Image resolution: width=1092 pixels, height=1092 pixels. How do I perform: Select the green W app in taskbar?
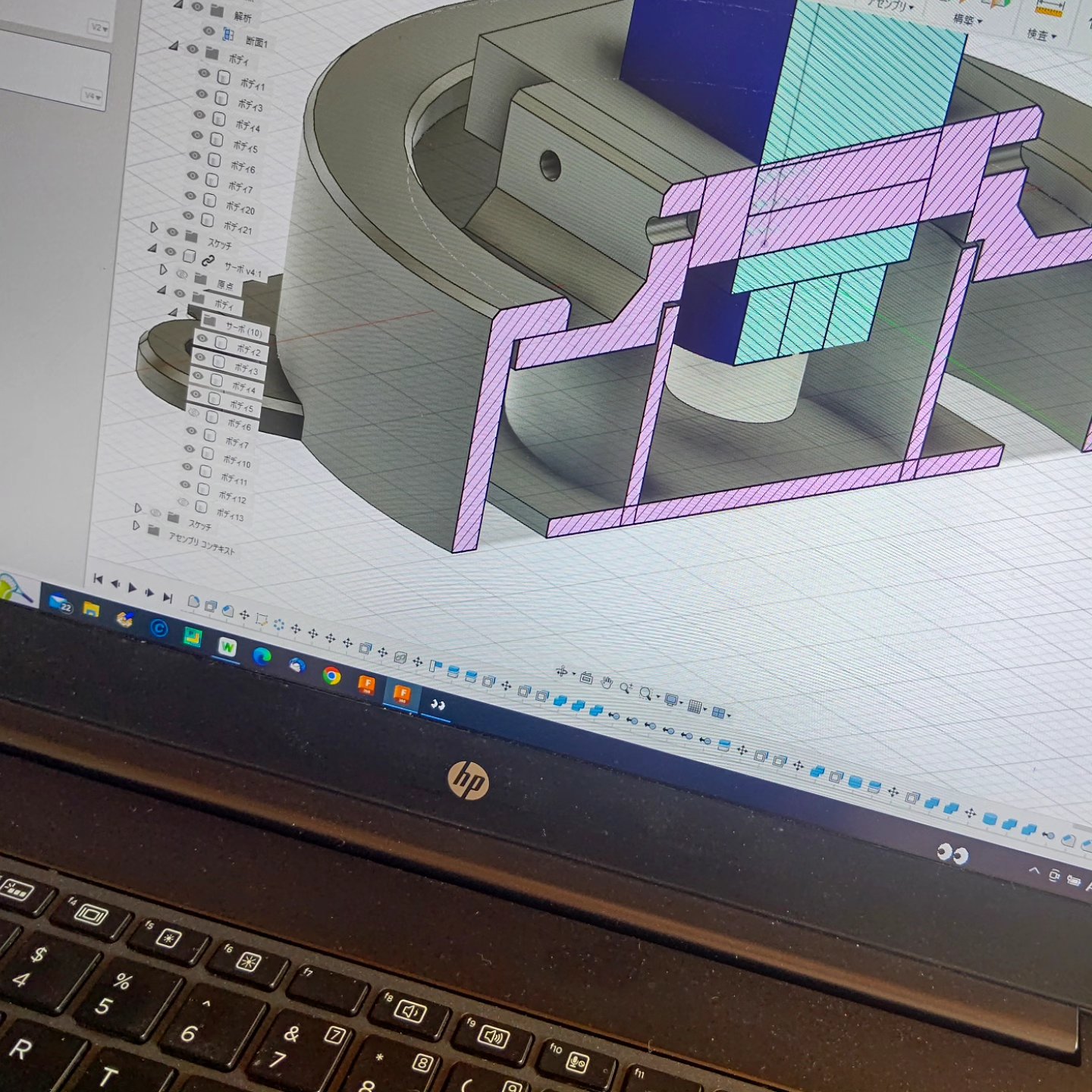pyautogui.click(x=227, y=647)
